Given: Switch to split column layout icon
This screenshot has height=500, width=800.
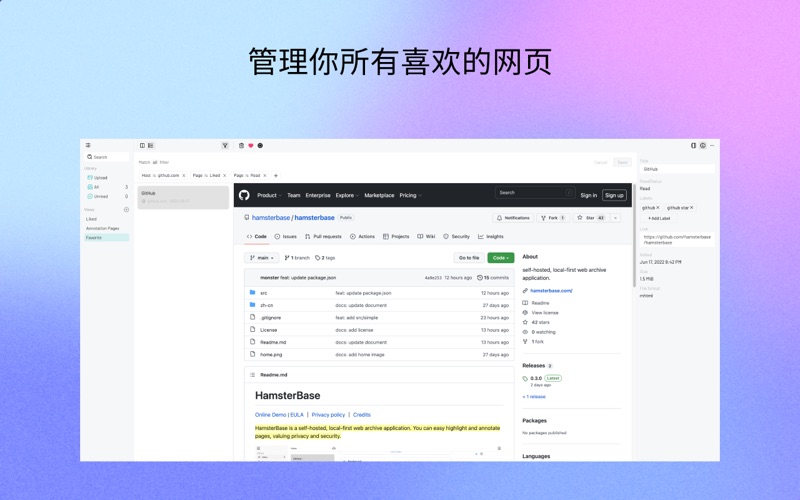Looking at the screenshot, I should 142,145.
